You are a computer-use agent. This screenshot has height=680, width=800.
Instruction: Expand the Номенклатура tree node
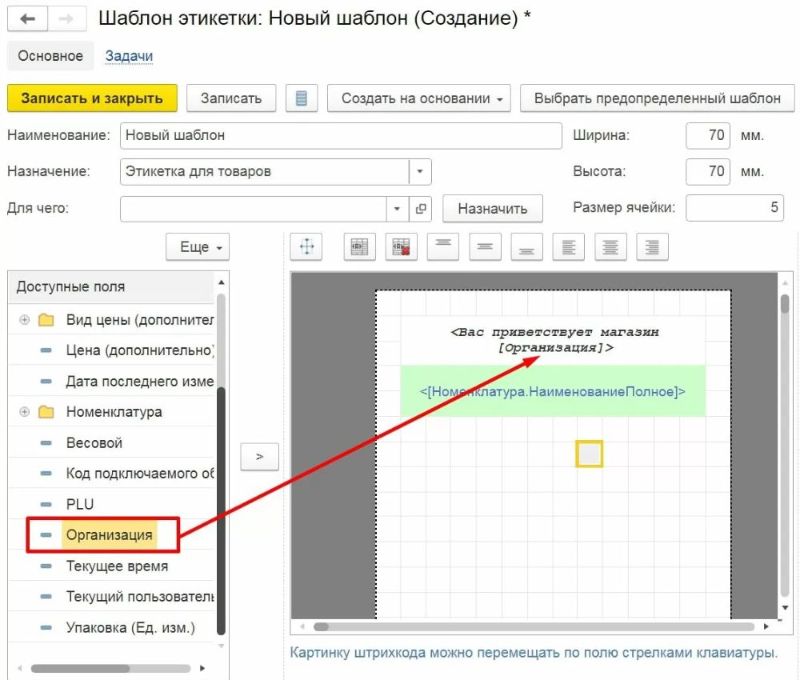pos(24,412)
